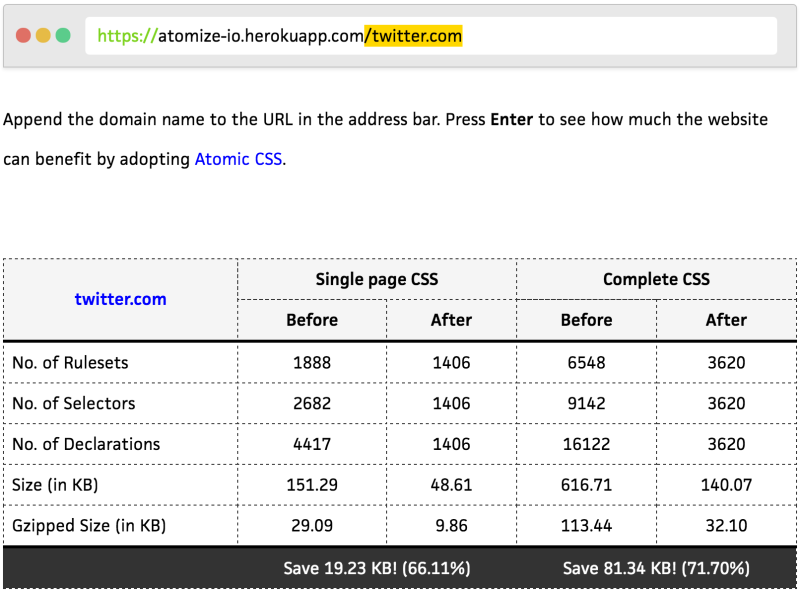Click the 151.29 size value
This screenshot has width=800, height=594.
[312, 485]
